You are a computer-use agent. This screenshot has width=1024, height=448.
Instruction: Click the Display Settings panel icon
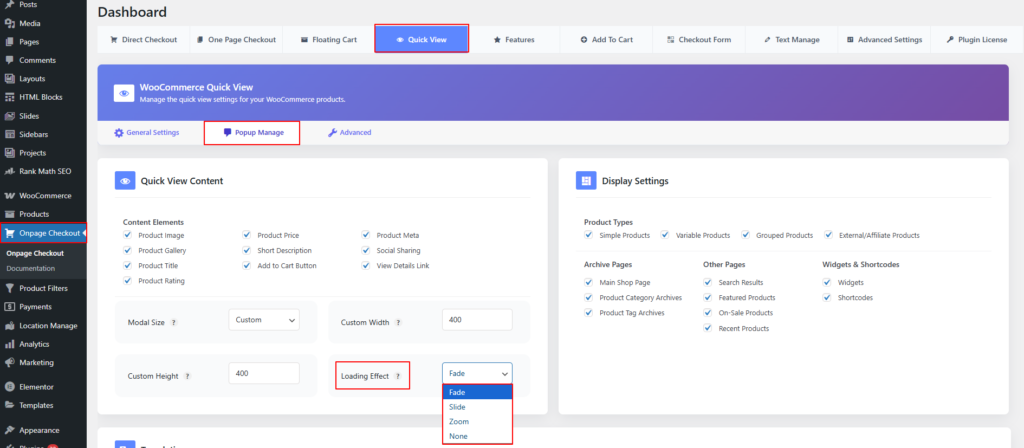pos(585,181)
